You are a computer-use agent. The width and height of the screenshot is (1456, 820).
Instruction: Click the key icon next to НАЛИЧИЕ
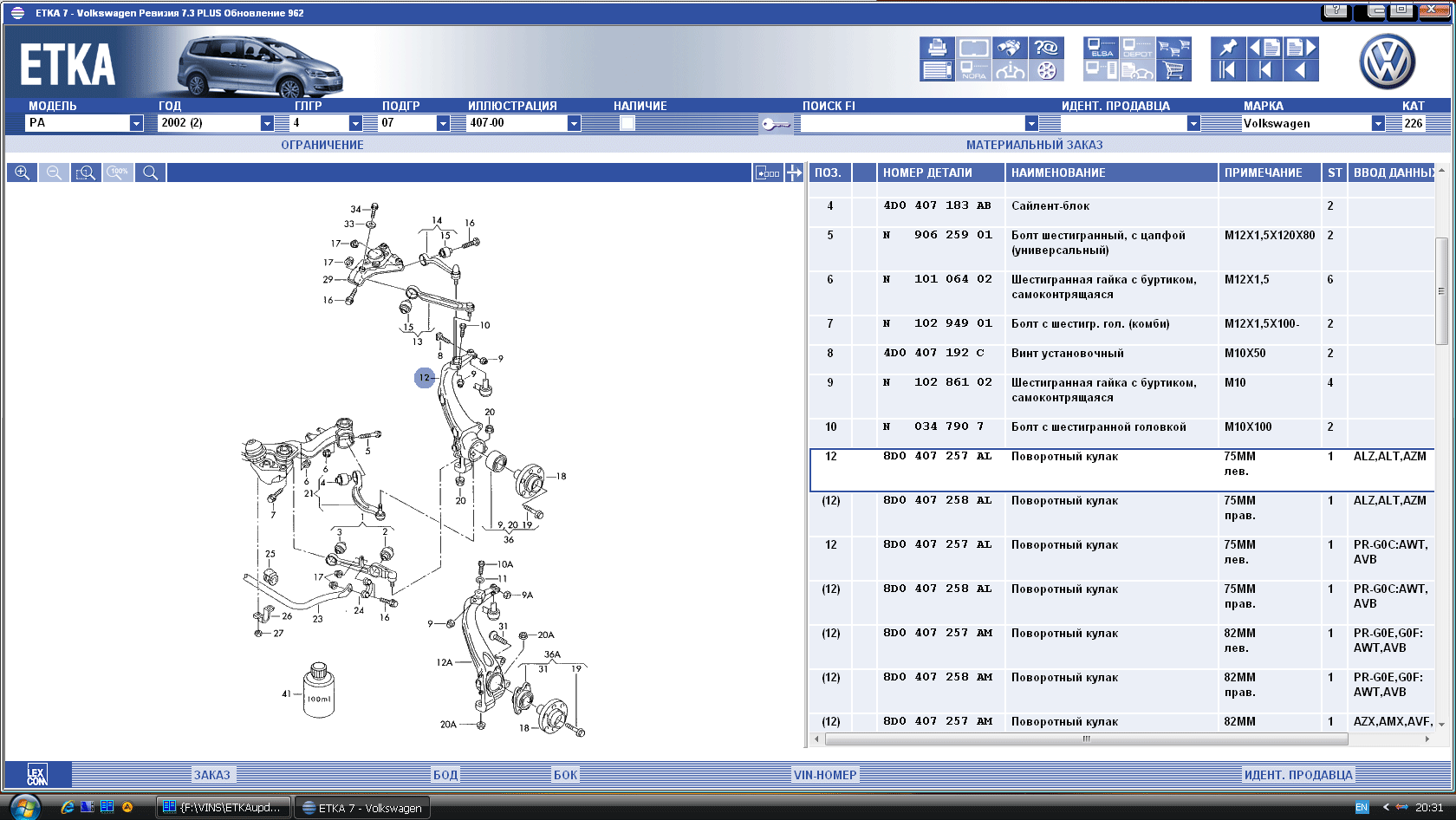(x=775, y=124)
